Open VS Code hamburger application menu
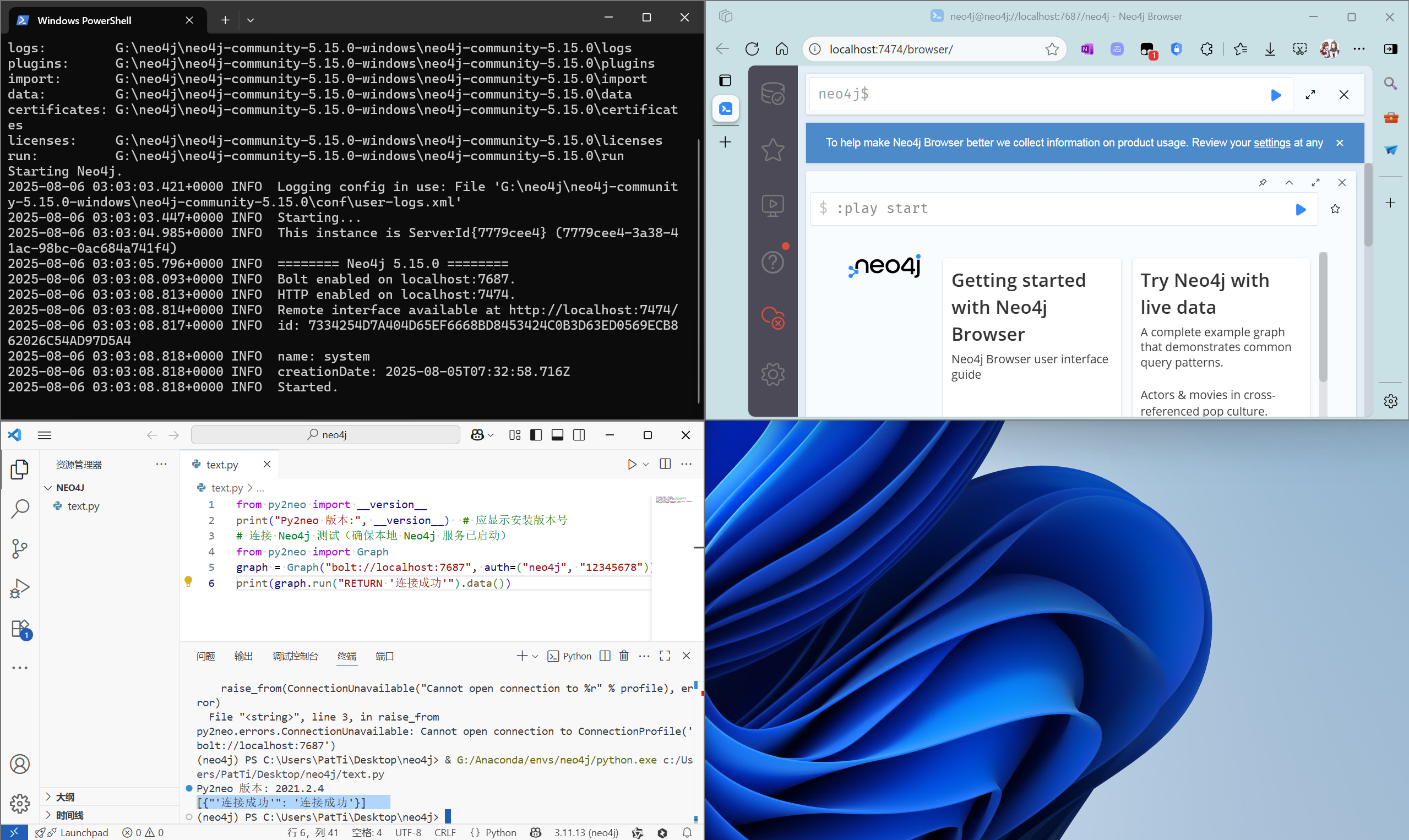 (45, 435)
